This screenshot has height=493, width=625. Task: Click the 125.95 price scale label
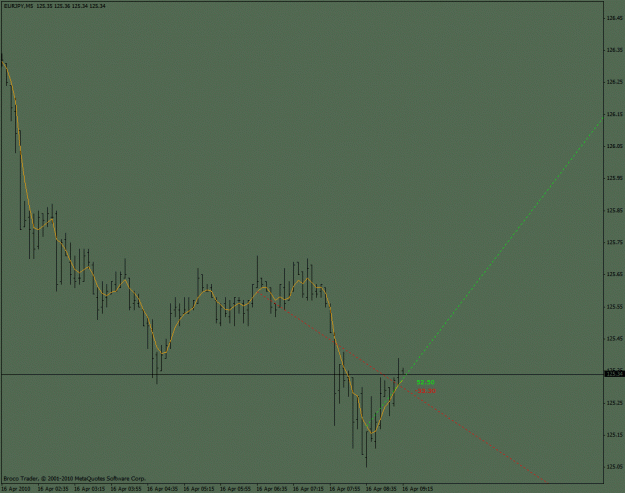[614, 178]
